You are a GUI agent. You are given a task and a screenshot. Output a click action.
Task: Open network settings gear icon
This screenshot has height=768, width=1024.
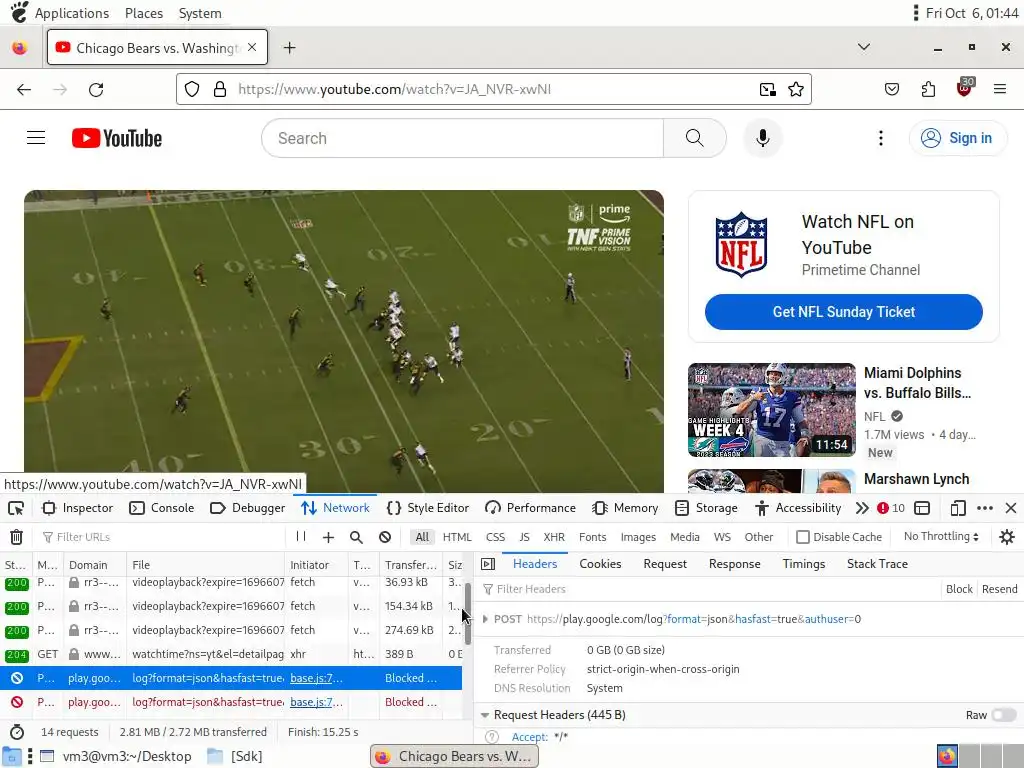click(1007, 537)
